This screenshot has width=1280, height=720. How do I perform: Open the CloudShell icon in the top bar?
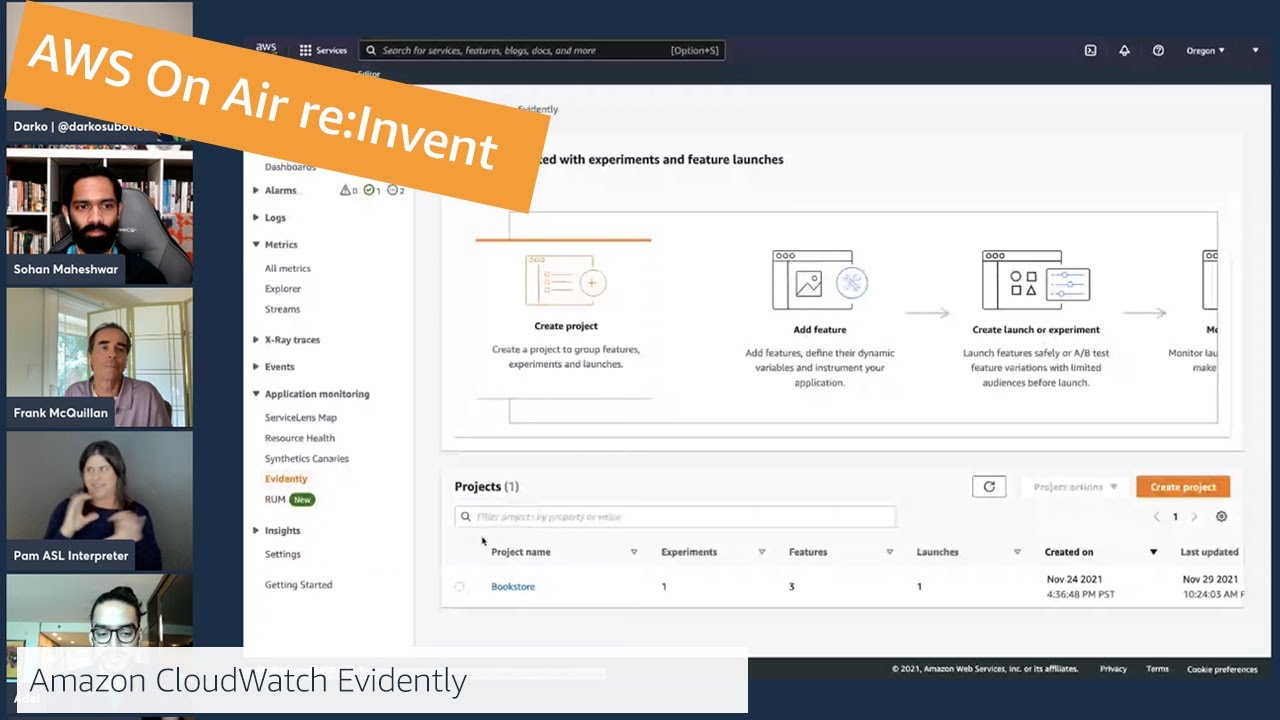pyautogui.click(x=1090, y=50)
